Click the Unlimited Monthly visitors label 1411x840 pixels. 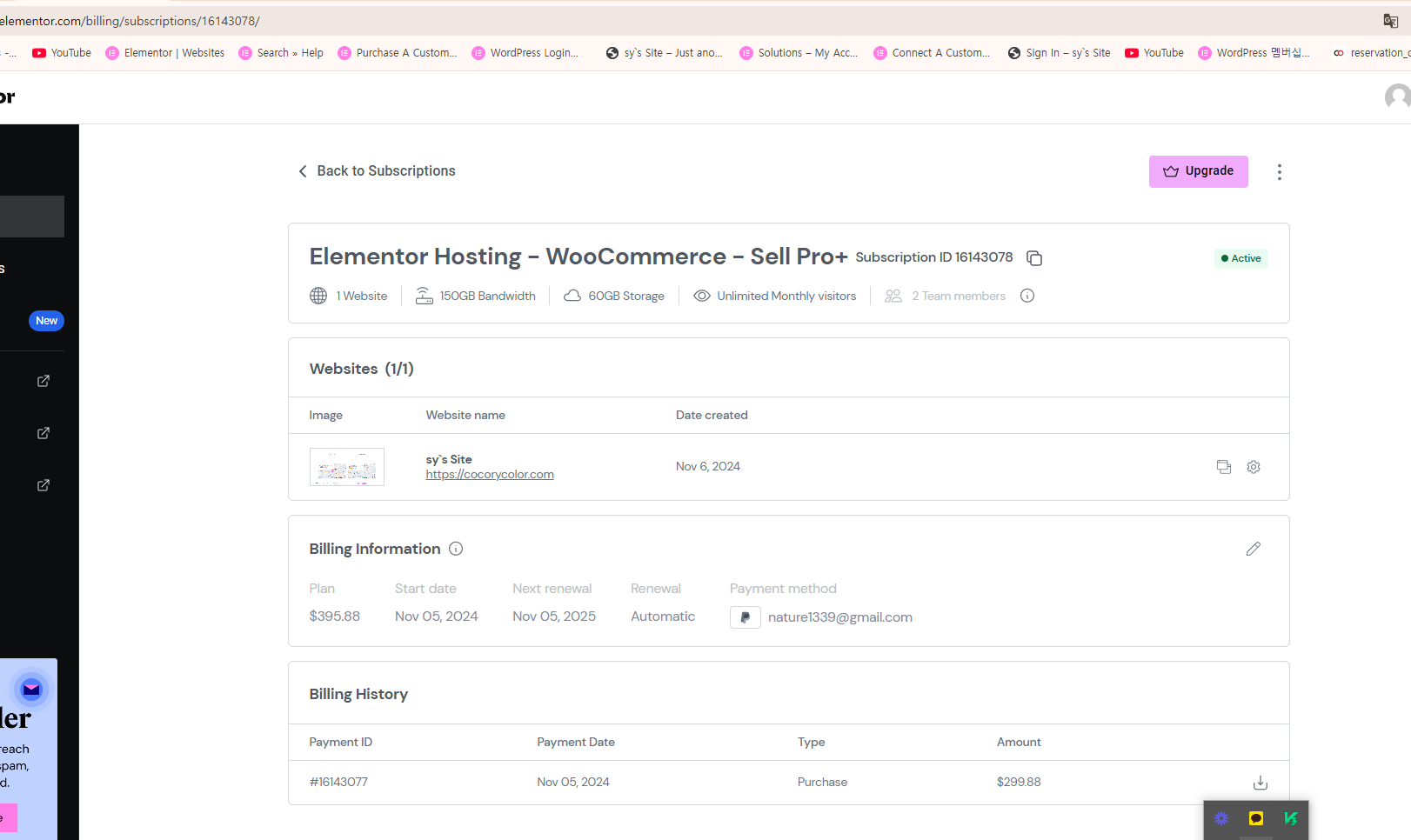click(x=786, y=297)
